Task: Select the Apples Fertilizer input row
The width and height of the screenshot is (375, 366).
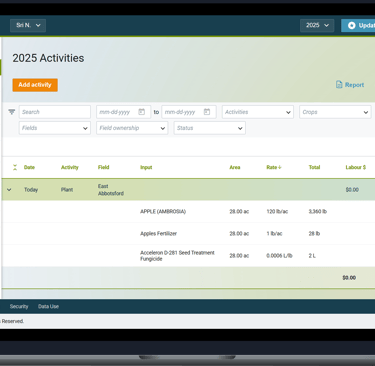Action: 188,233
